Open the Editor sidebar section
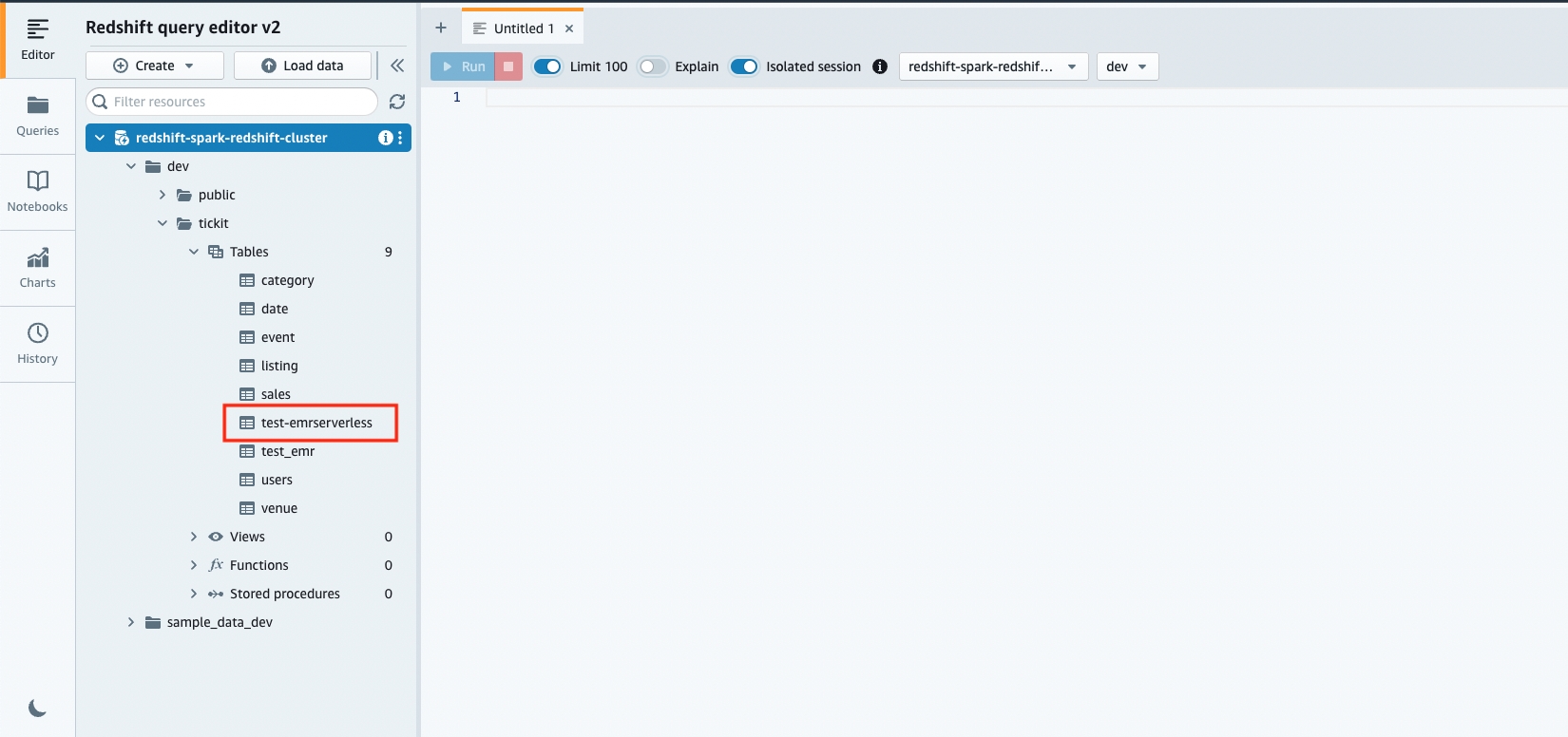Screen dimensions: 1568x737 click(37, 40)
